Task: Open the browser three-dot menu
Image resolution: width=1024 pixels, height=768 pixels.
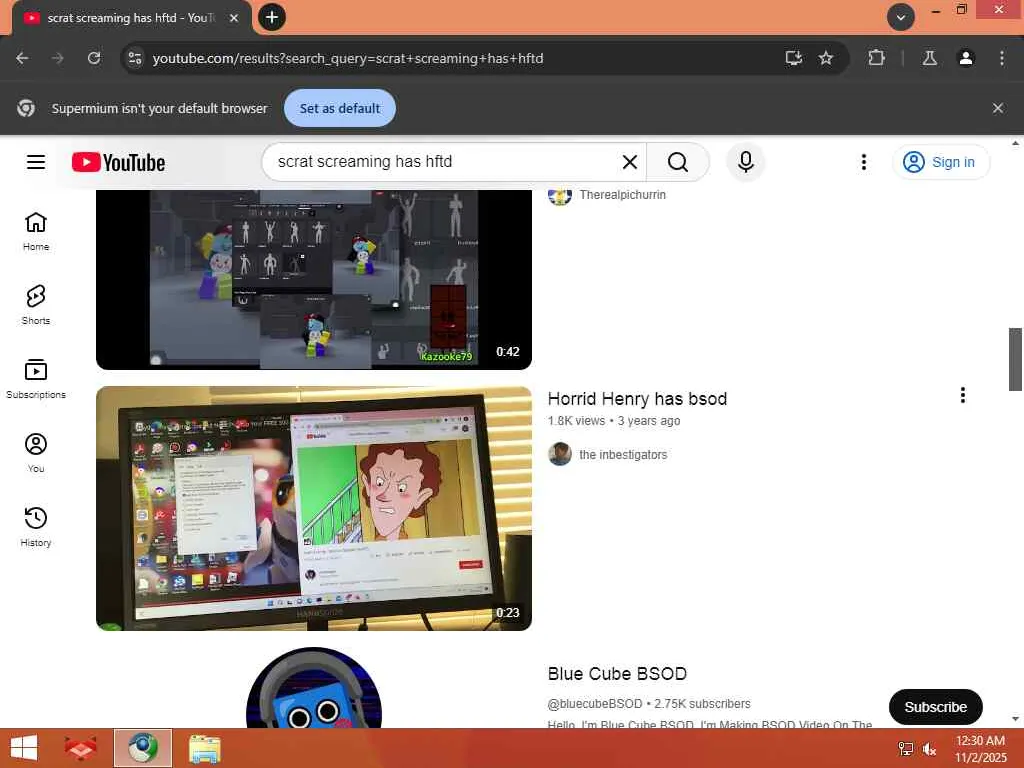Action: [x=1002, y=58]
